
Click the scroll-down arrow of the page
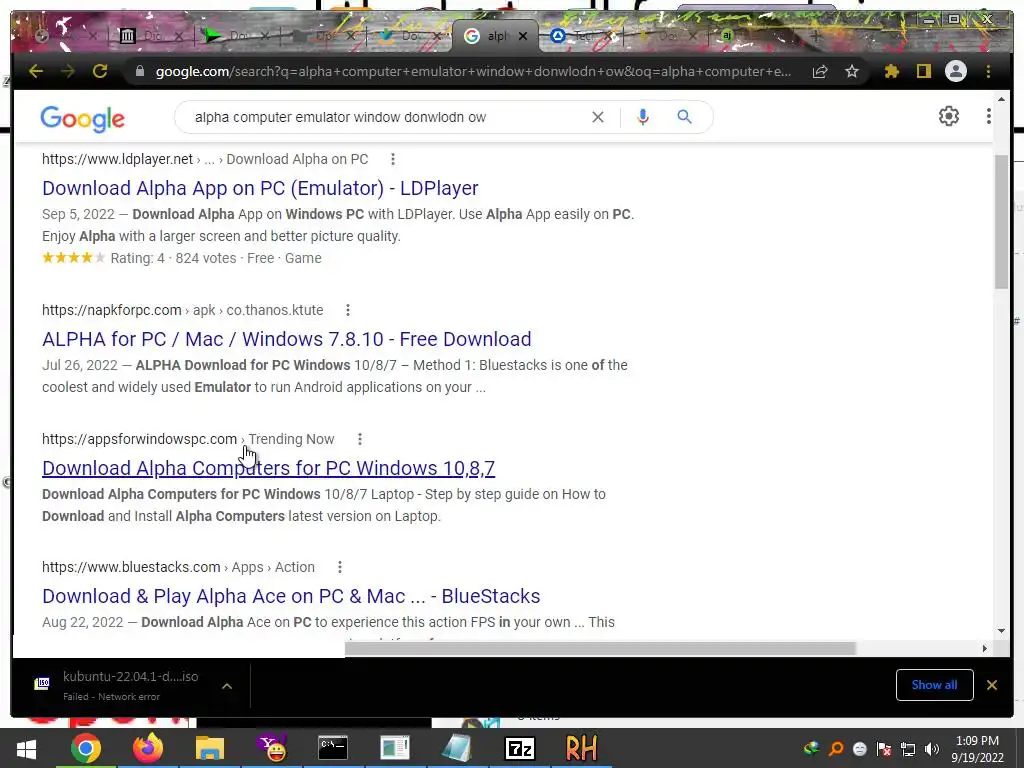pos(1001,631)
